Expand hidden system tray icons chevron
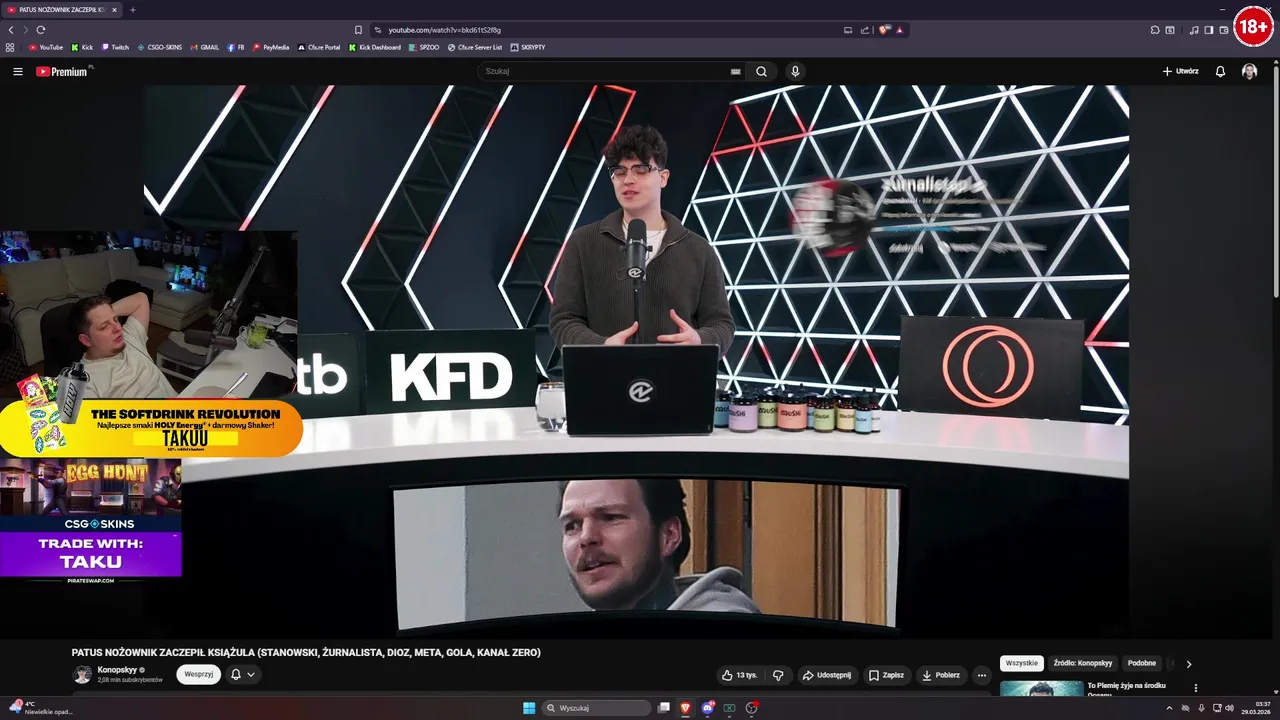The image size is (1280, 720). (1169, 708)
